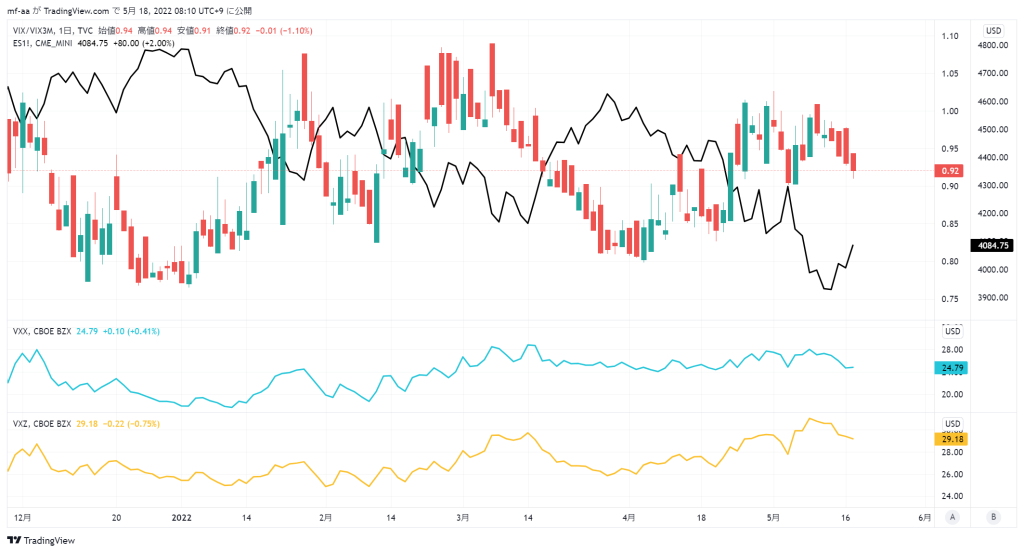Click the TradingView logo at bottom left

click(40, 541)
